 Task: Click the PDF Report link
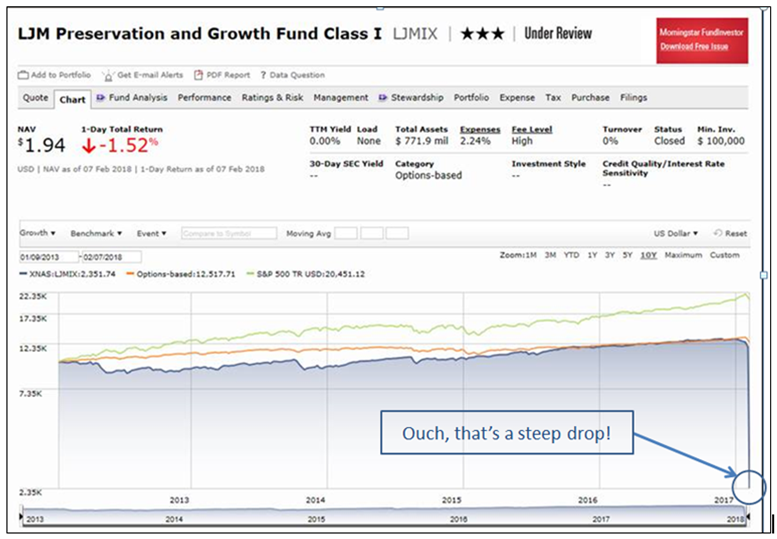pos(228,75)
